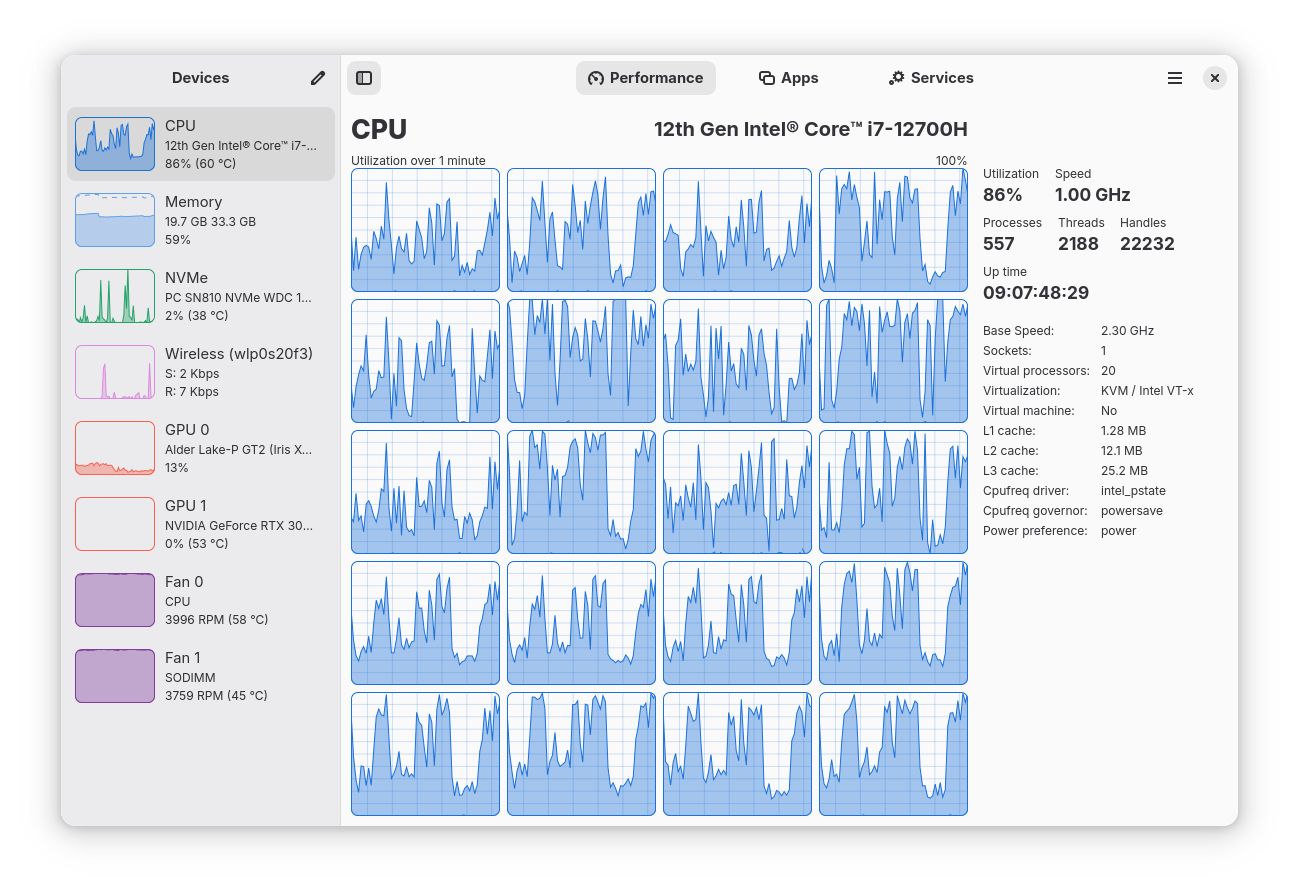Switch to the Performance tab
This screenshot has width=1299, height=893.
tap(645, 78)
